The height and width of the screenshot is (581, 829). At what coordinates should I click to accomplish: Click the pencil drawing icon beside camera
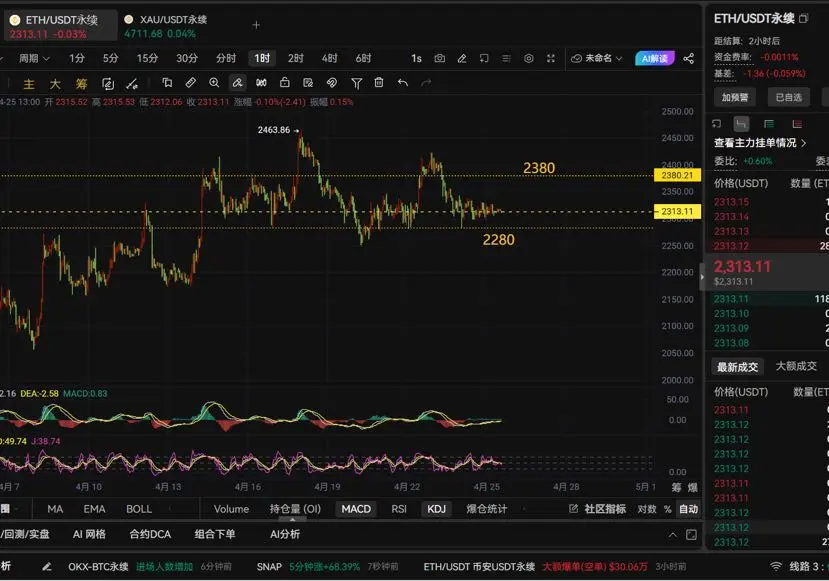coord(462,58)
